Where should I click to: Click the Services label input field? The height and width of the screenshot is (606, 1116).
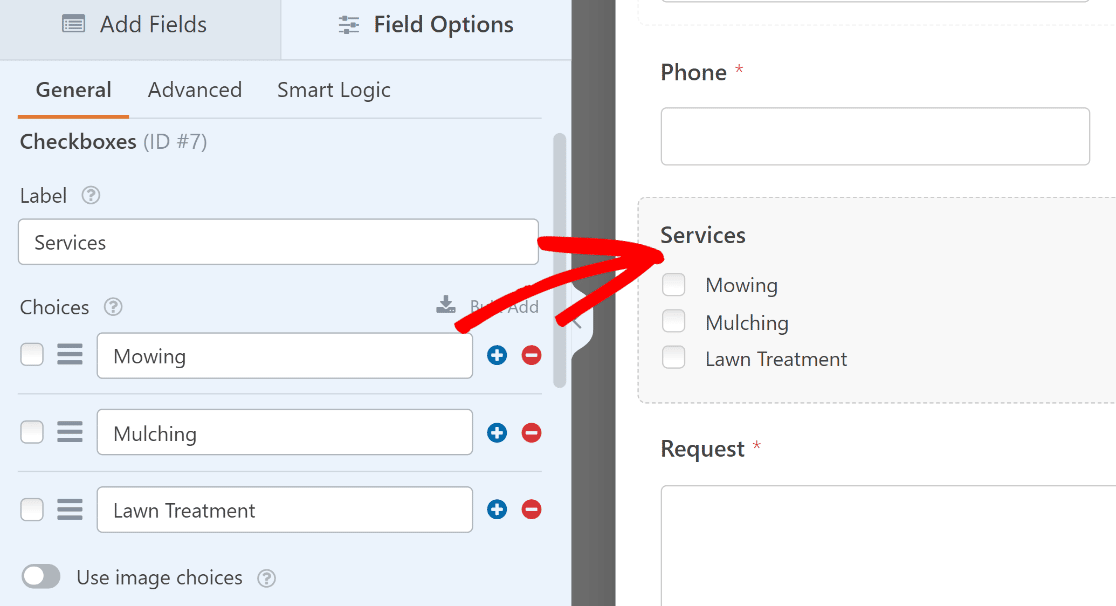coord(278,242)
